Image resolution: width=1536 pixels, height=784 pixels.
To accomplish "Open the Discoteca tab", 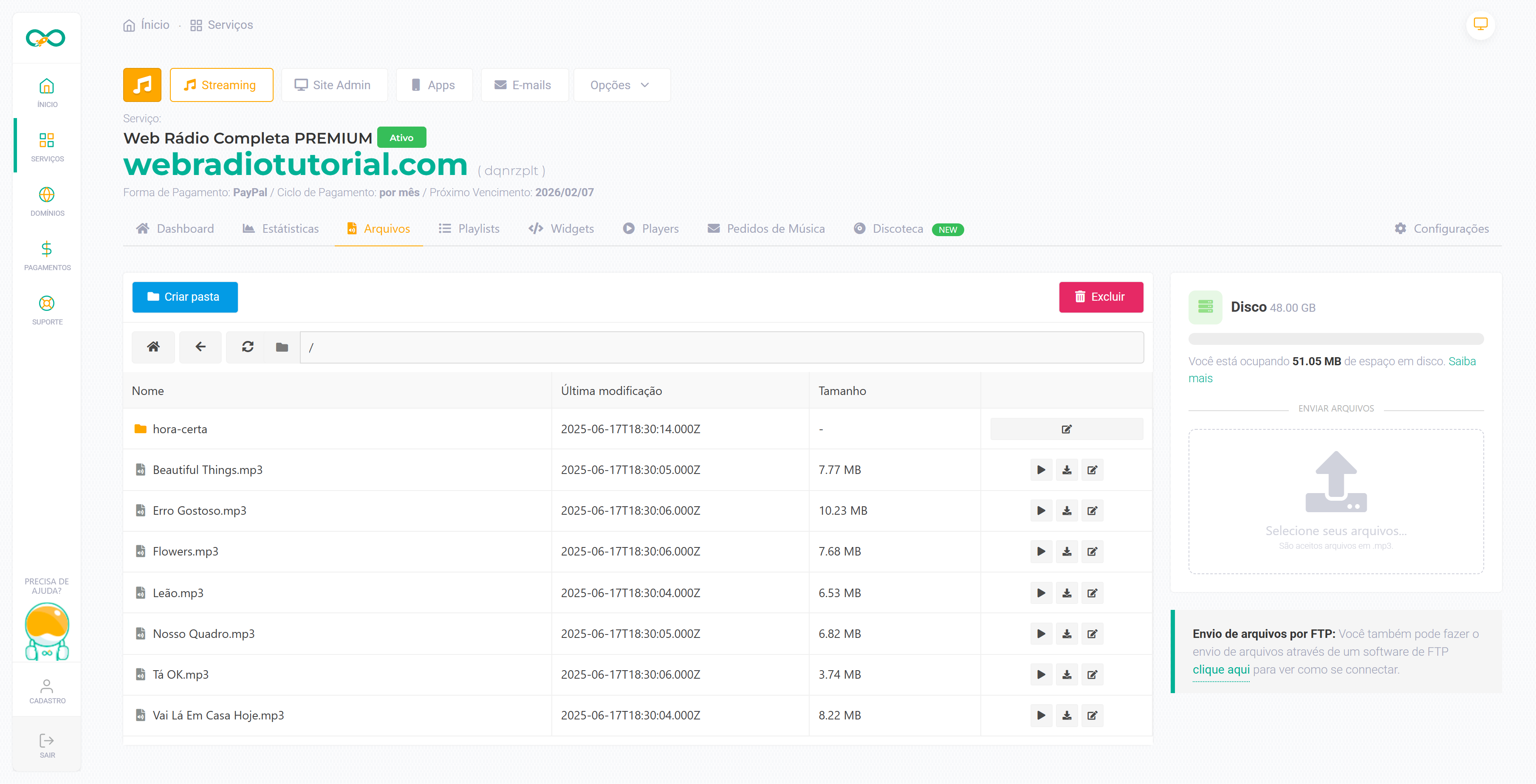I will (x=898, y=229).
